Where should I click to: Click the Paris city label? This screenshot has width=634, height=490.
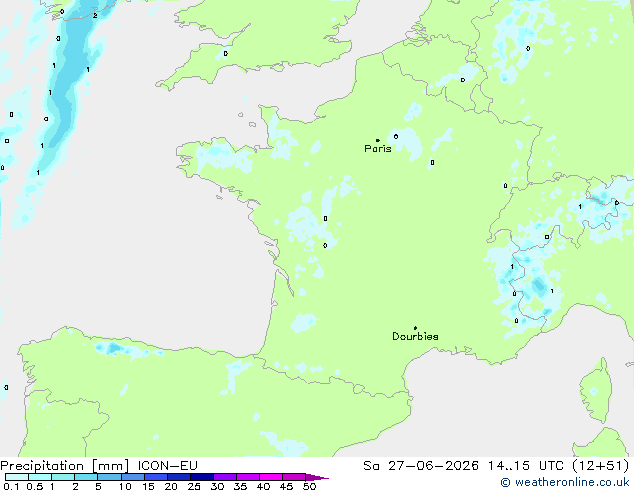378,148
